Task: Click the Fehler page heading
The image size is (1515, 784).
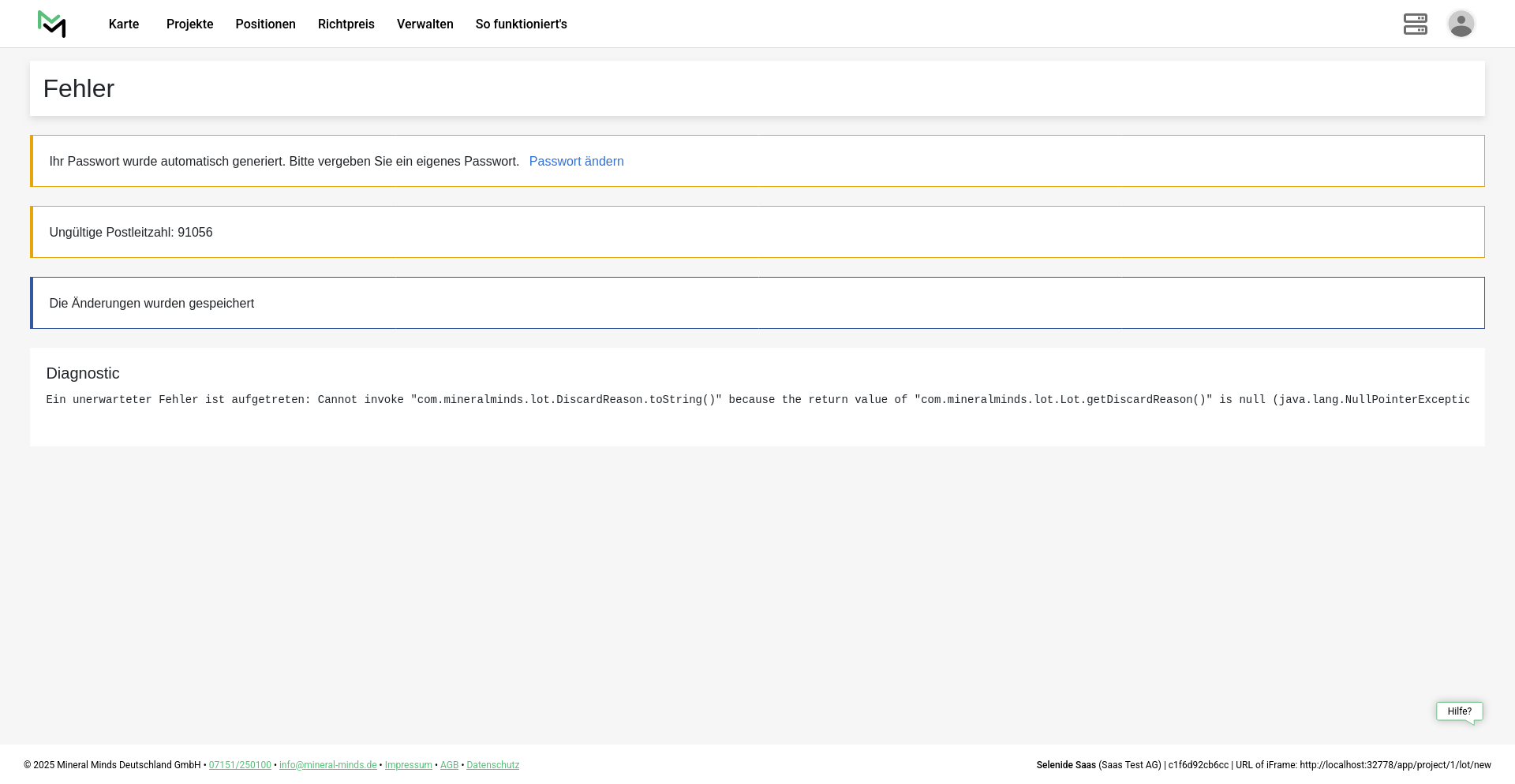Action: pyautogui.click(x=79, y=89)
